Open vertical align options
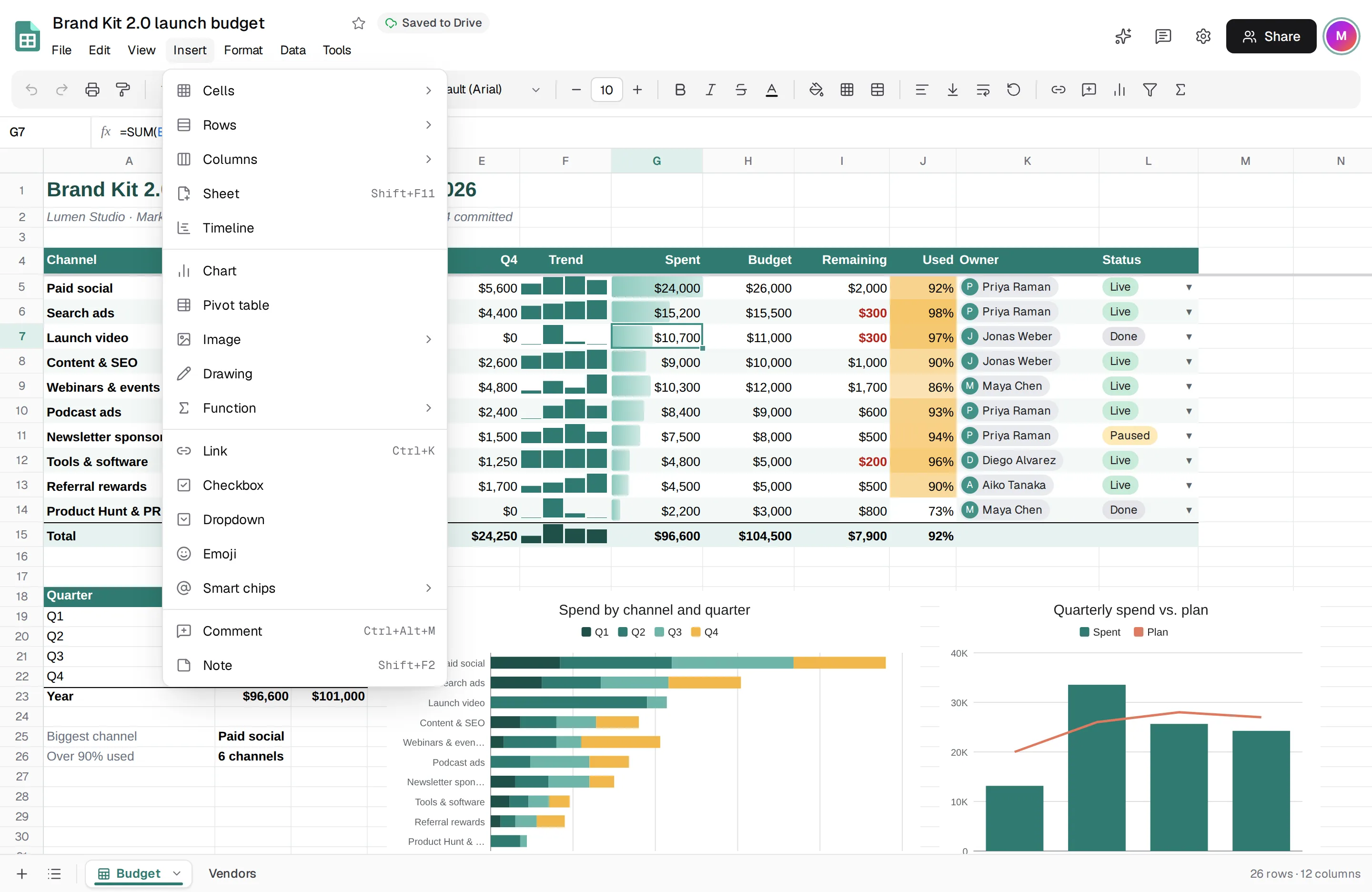Screen dimensions: 1372x892 (x=952, y=90)
